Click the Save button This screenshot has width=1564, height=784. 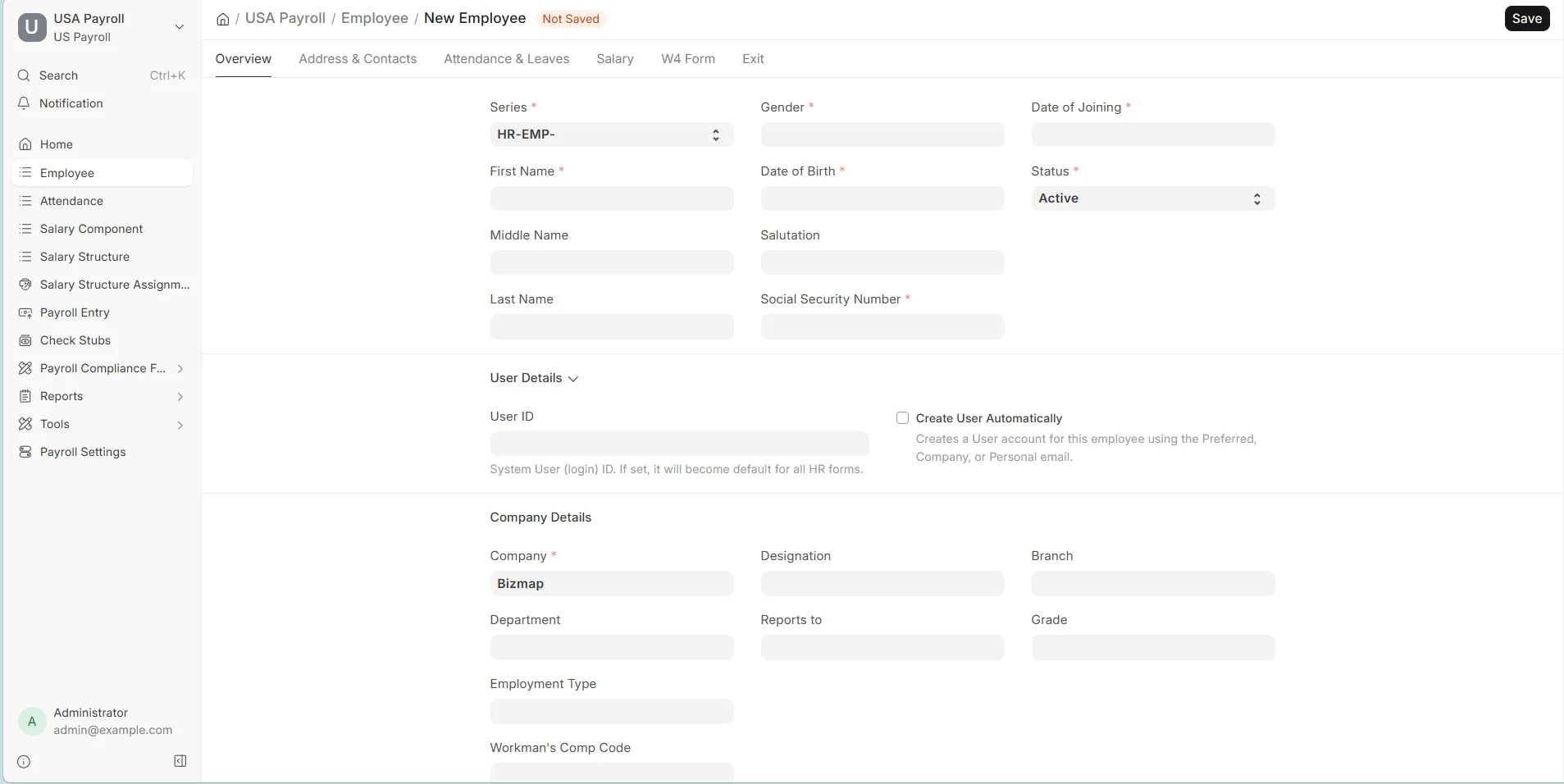coord(1527,19)
